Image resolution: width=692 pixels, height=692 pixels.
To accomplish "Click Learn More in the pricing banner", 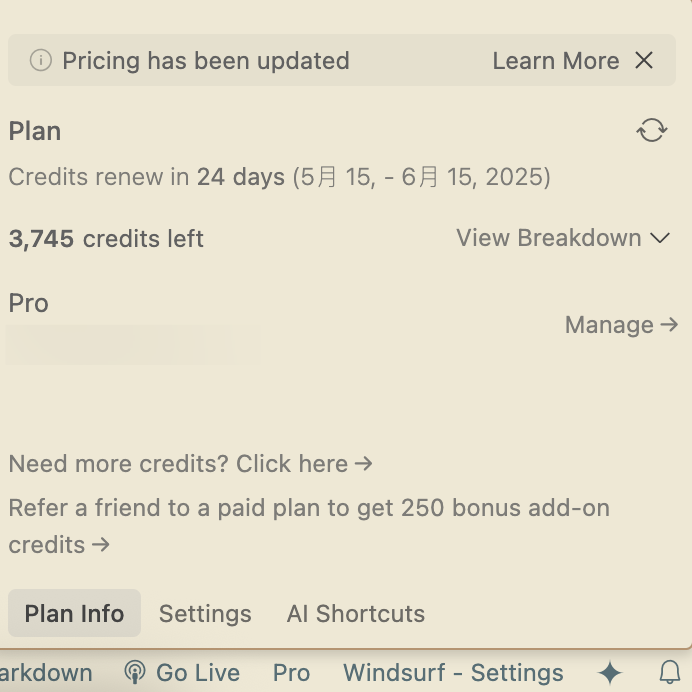I will [556, 60].
